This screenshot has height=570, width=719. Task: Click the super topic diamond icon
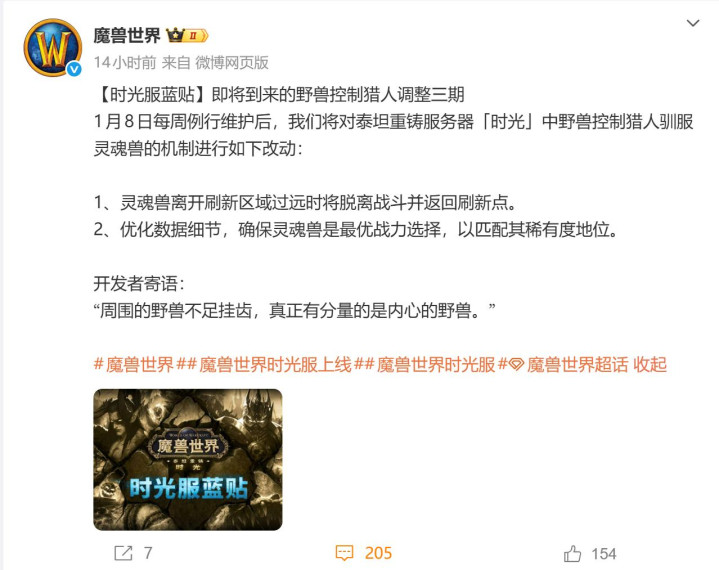(516, 365)
